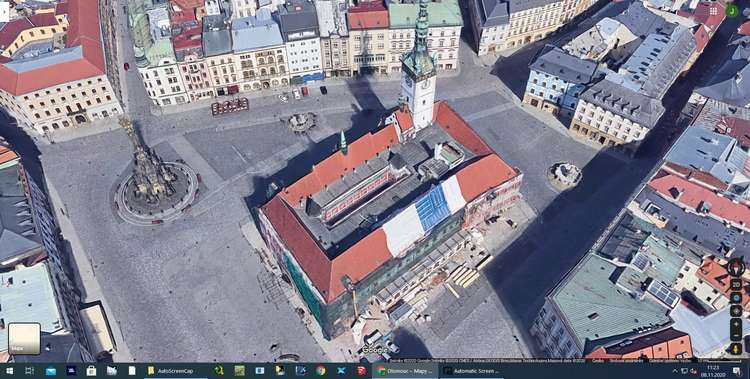Show hidden system tray icons
Screen dimensions: 750x379
click(x=675, y=371)
